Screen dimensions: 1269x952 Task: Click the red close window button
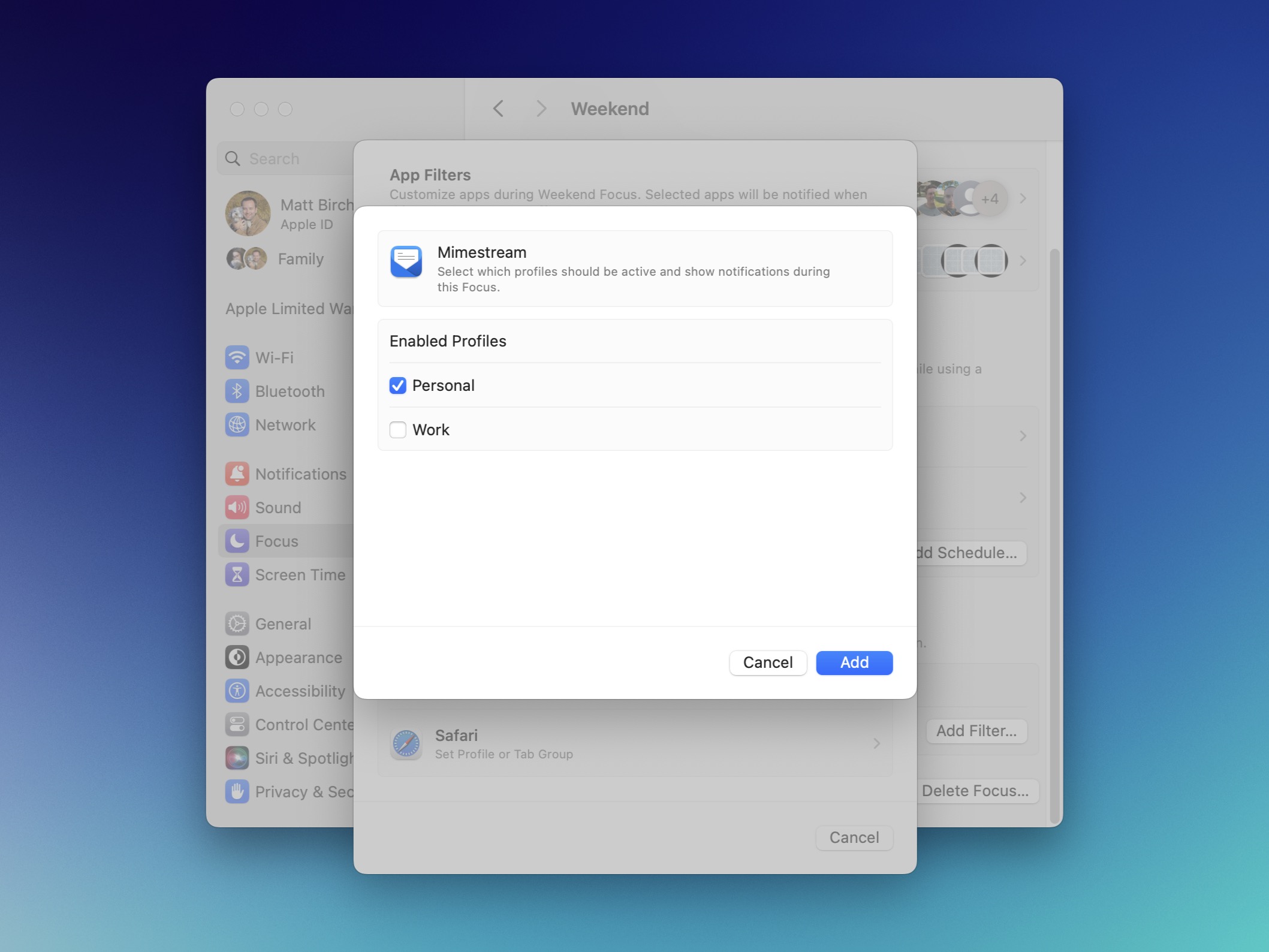(x=237, y=109)
